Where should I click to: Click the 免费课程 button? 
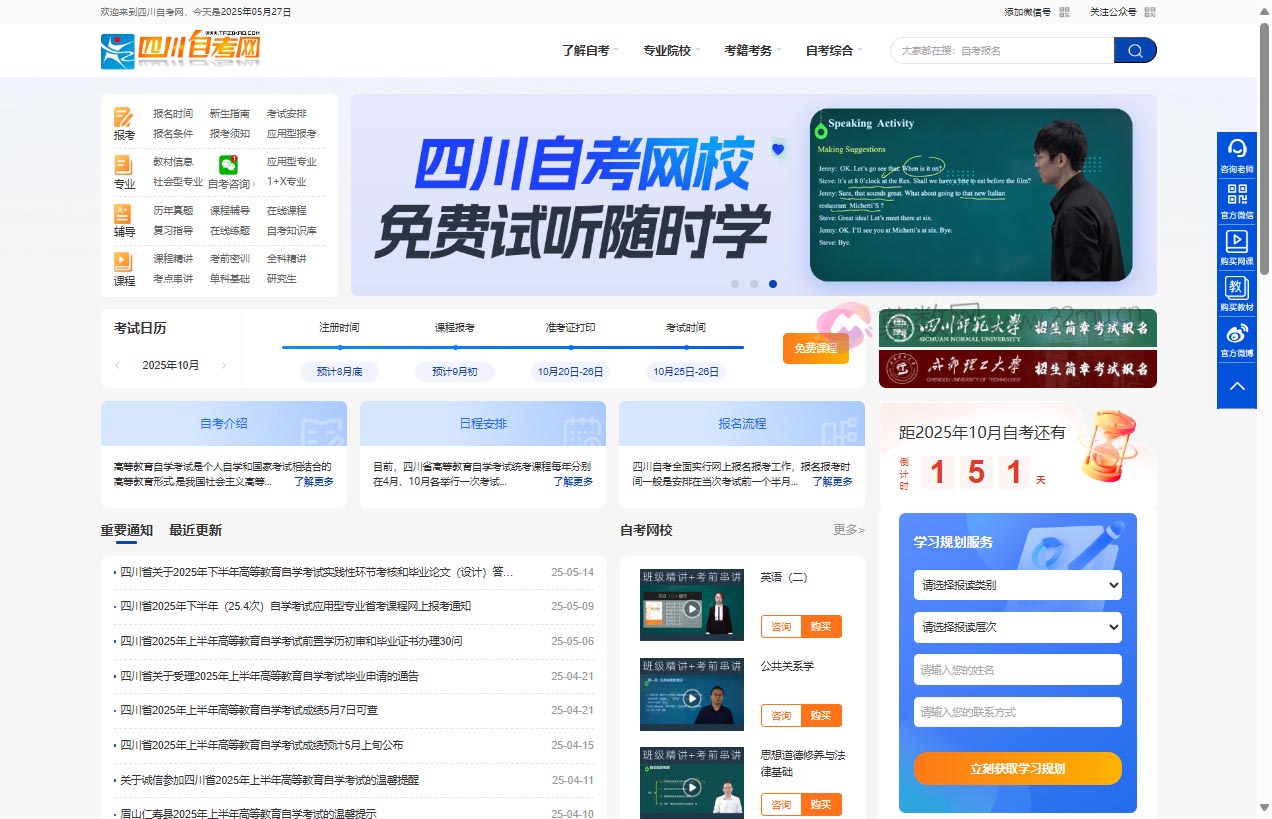pos(815,348)
